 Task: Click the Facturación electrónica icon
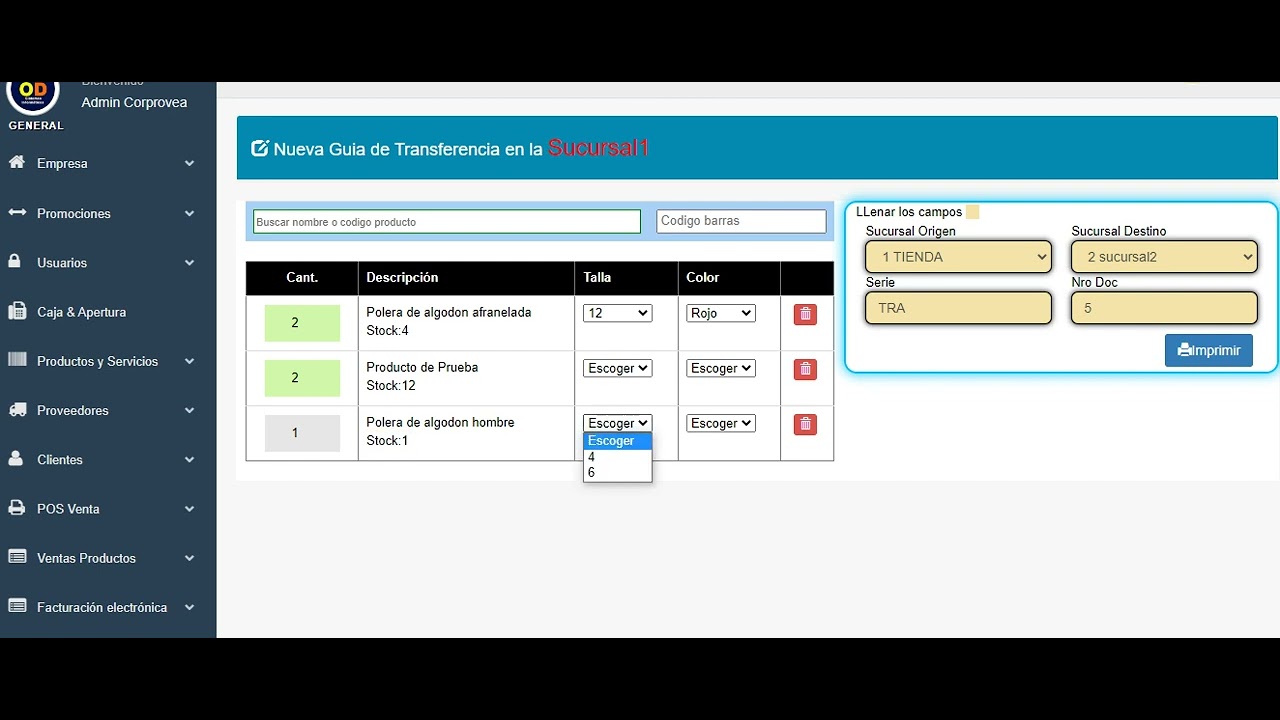(17, 606)
